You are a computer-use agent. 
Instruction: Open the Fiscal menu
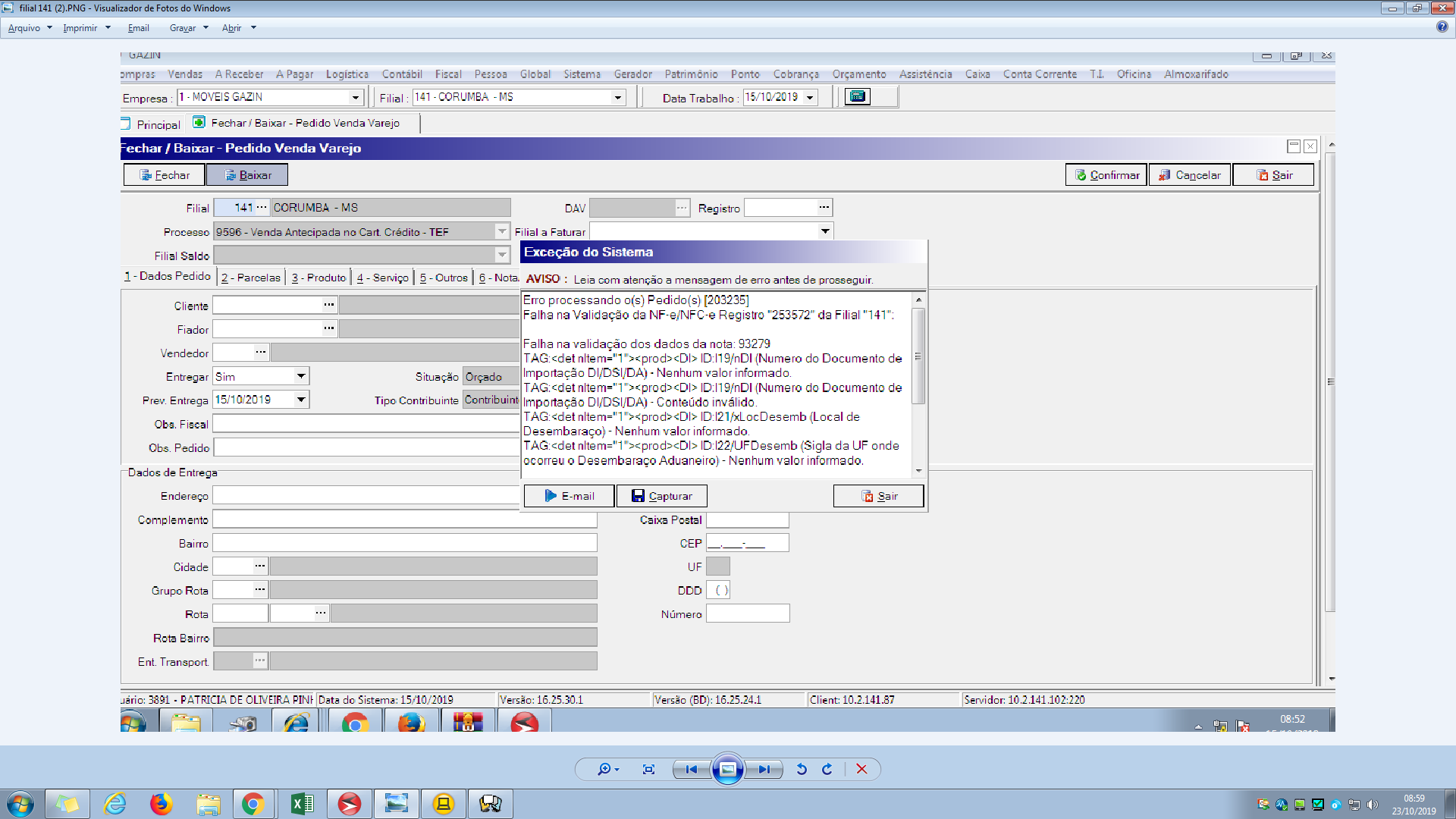[448, 74]
